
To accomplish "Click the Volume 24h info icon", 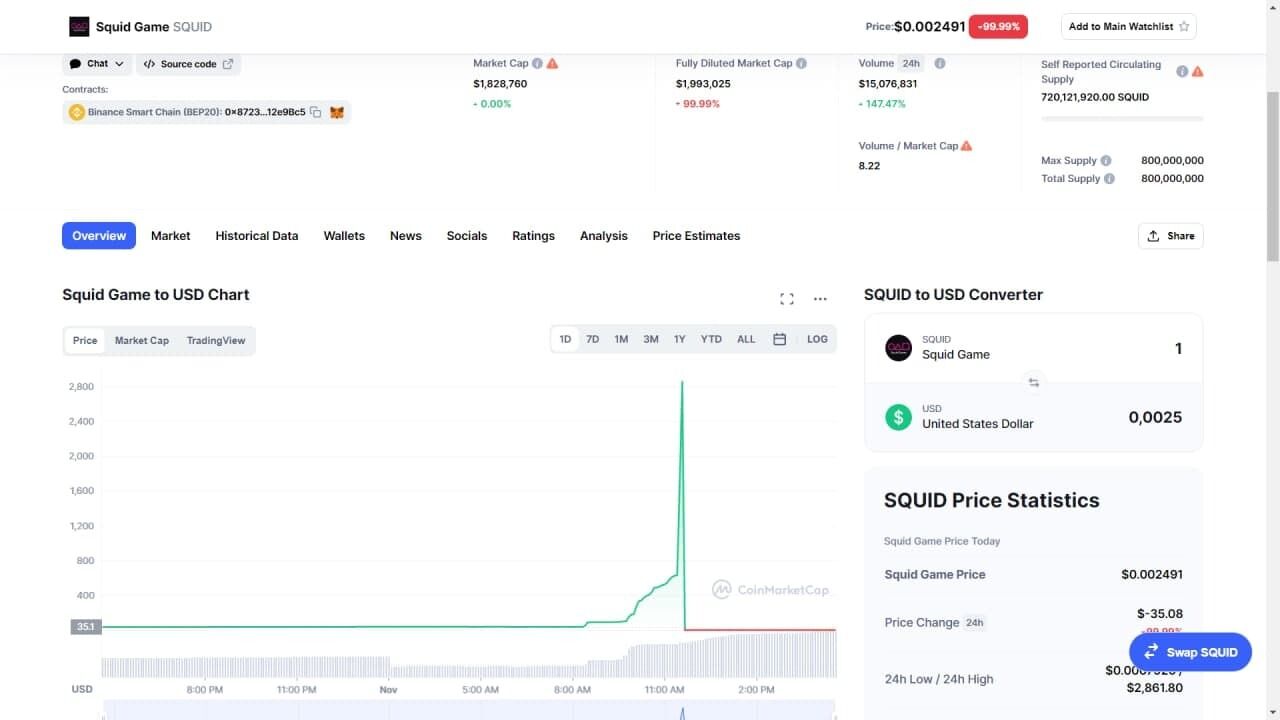I will (x=939, y=63).
